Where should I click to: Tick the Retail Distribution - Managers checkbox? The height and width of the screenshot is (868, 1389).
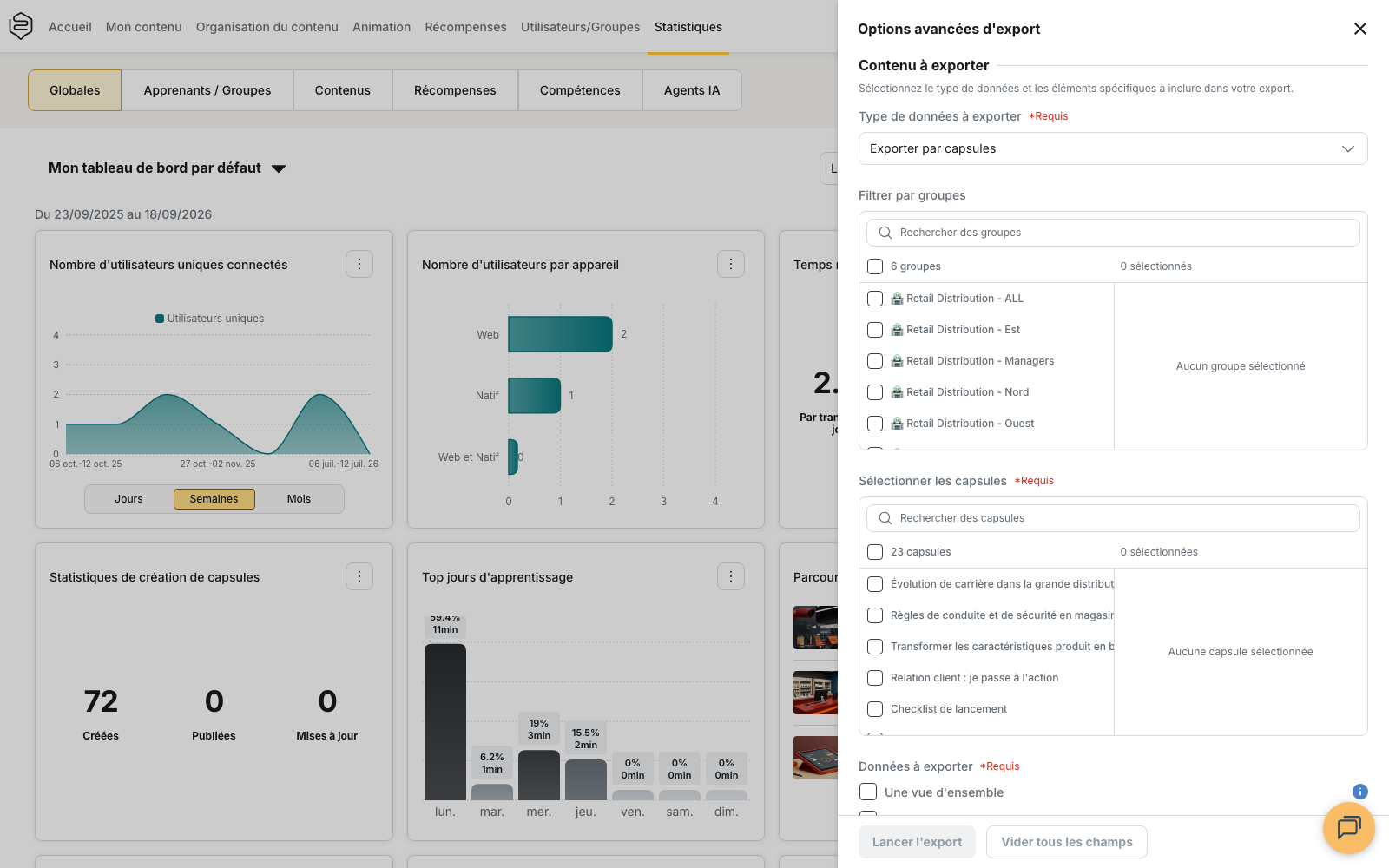click(875, 361)
